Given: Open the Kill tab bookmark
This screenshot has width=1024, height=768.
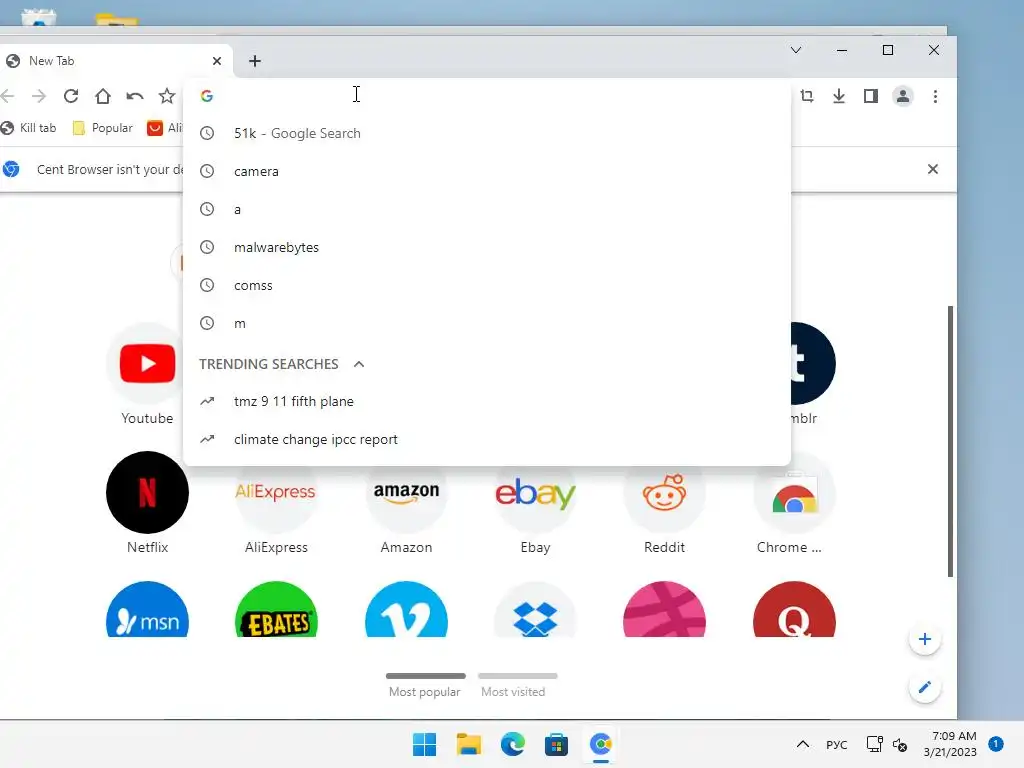Looking at the screenshot, I should point(29,128).
